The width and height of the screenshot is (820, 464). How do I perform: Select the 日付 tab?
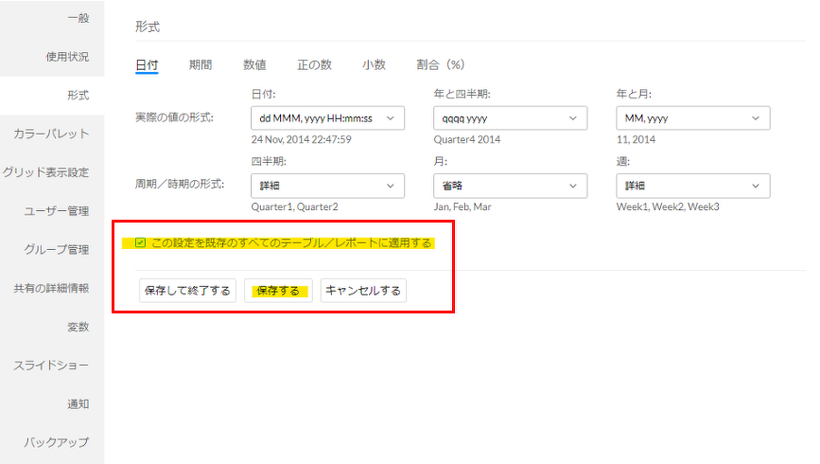click(146, 65)
